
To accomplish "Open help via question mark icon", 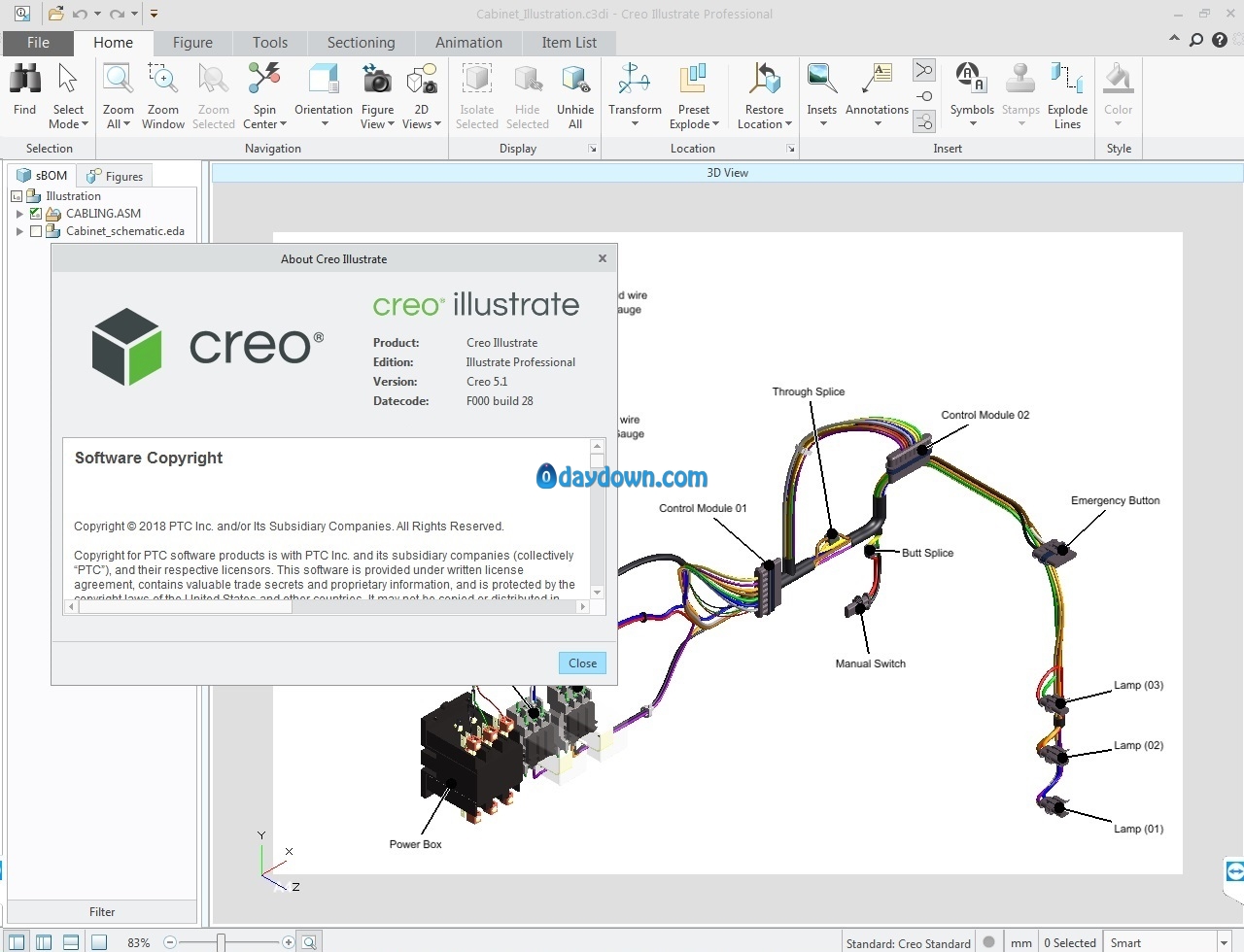I will 1220,40.
